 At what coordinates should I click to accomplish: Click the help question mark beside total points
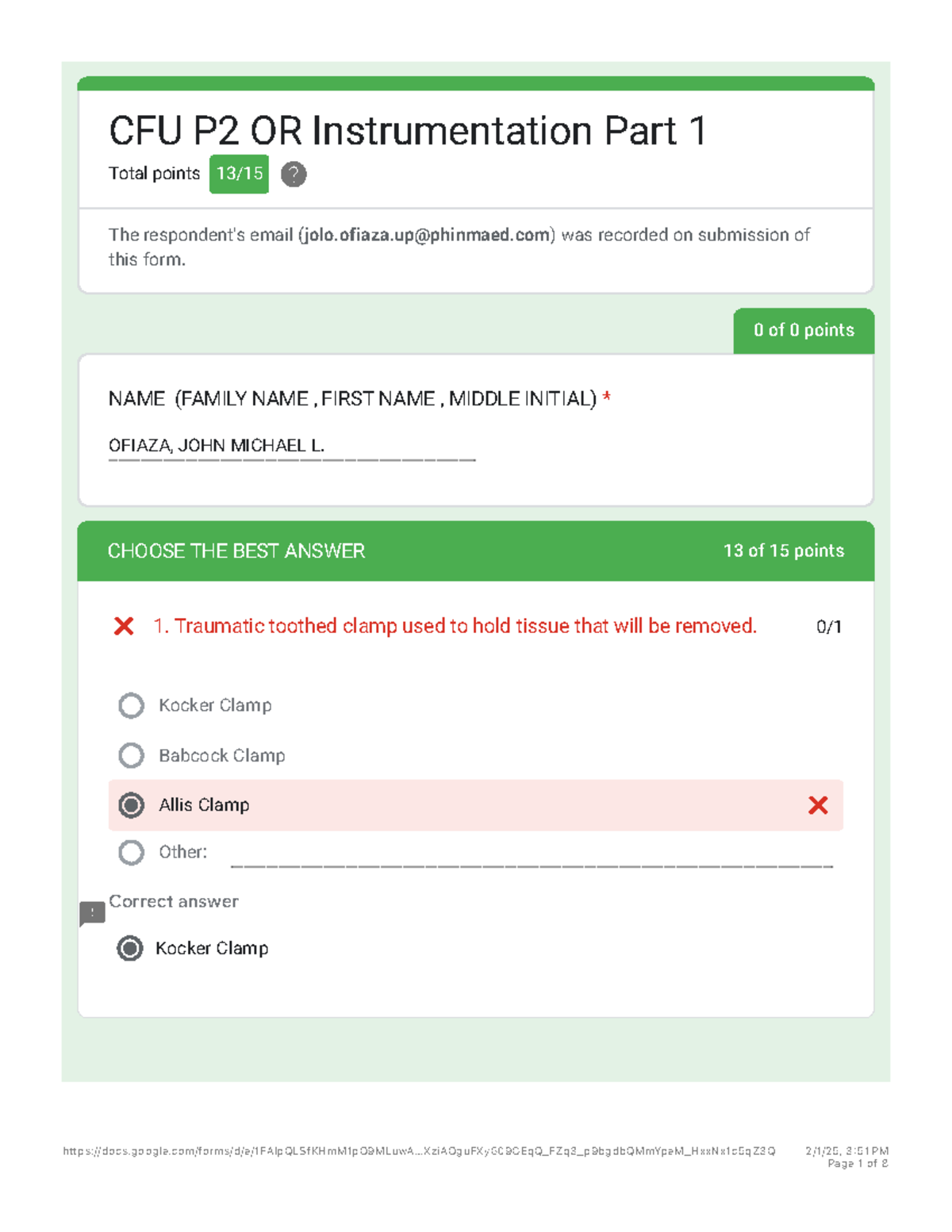coord(294,174)
